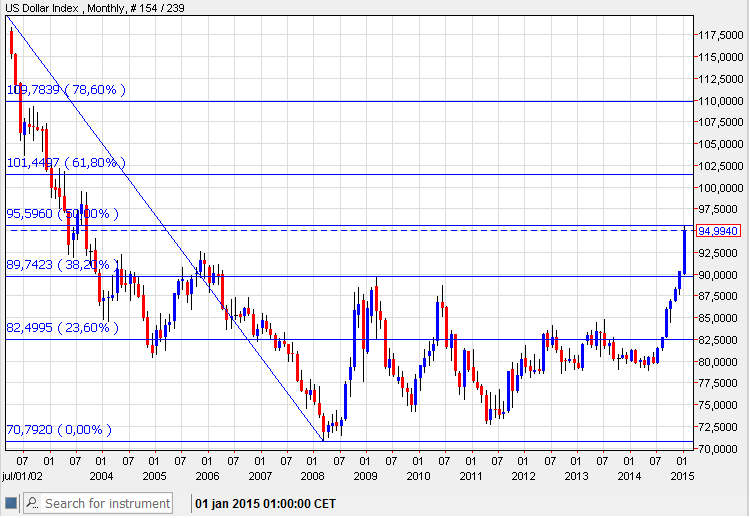Viewport: 750px width, 518px height.
Task: Click the 2004 year label on time axis
Action: click(102, 475)
